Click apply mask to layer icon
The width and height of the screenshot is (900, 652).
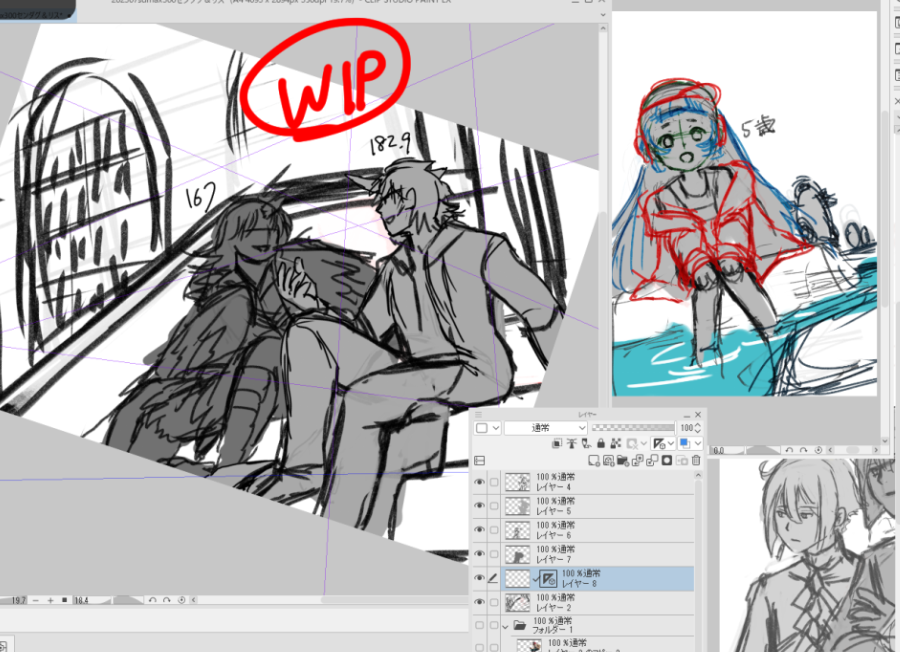click(682, 460)
